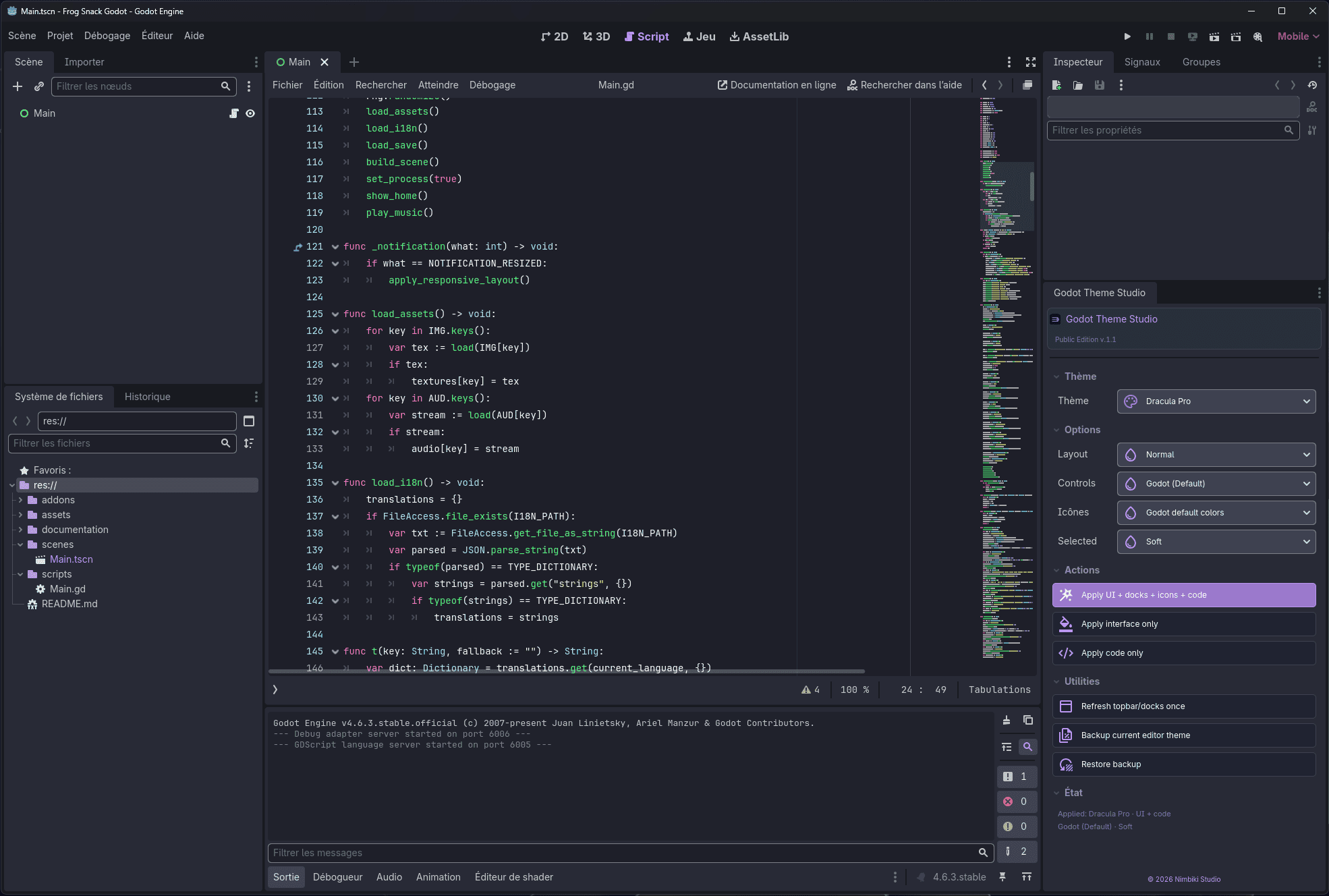Go to previous script edit location

[x=984, y=85]
